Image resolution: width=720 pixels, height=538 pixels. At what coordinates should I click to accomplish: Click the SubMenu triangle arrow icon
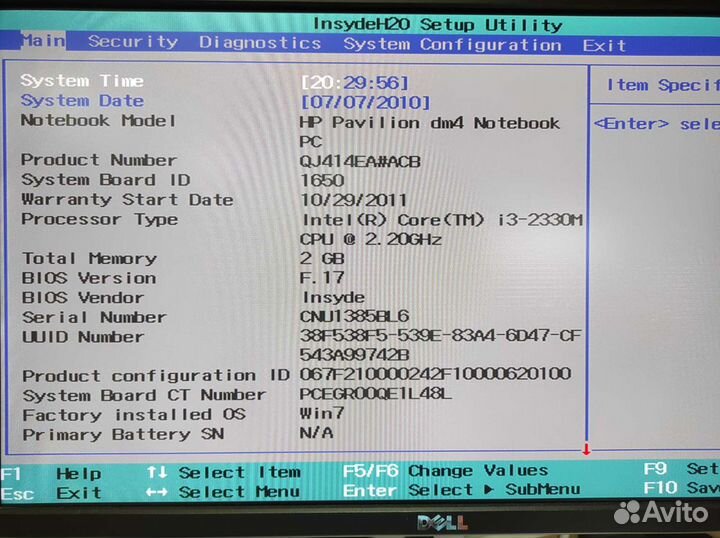(489, 490)
